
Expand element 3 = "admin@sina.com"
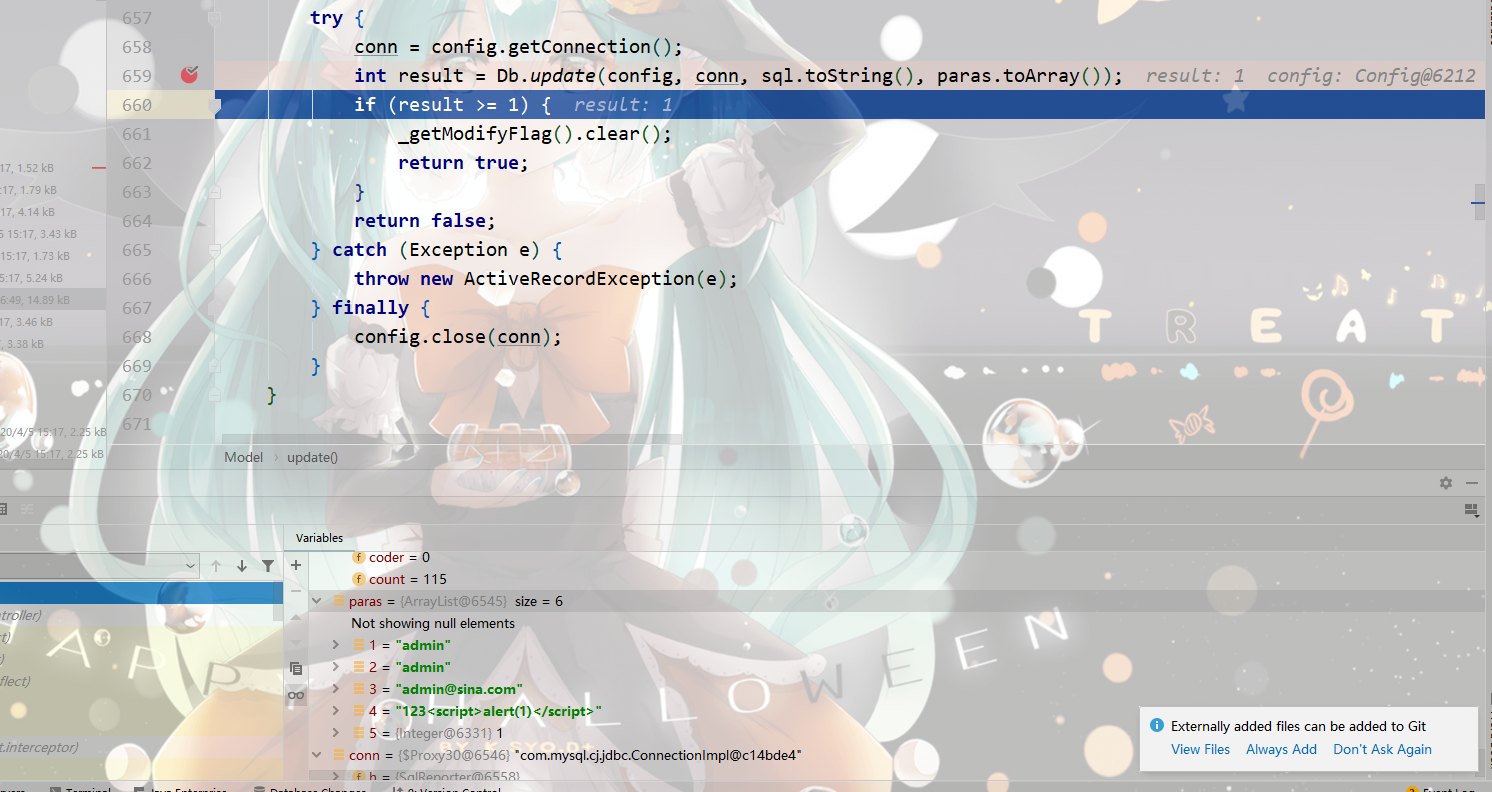point(336,689)
